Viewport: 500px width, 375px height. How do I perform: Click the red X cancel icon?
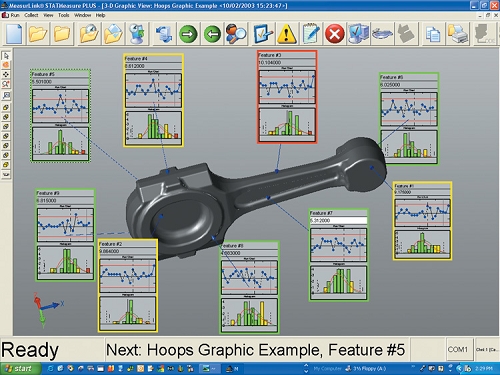(x=334, y=34)
